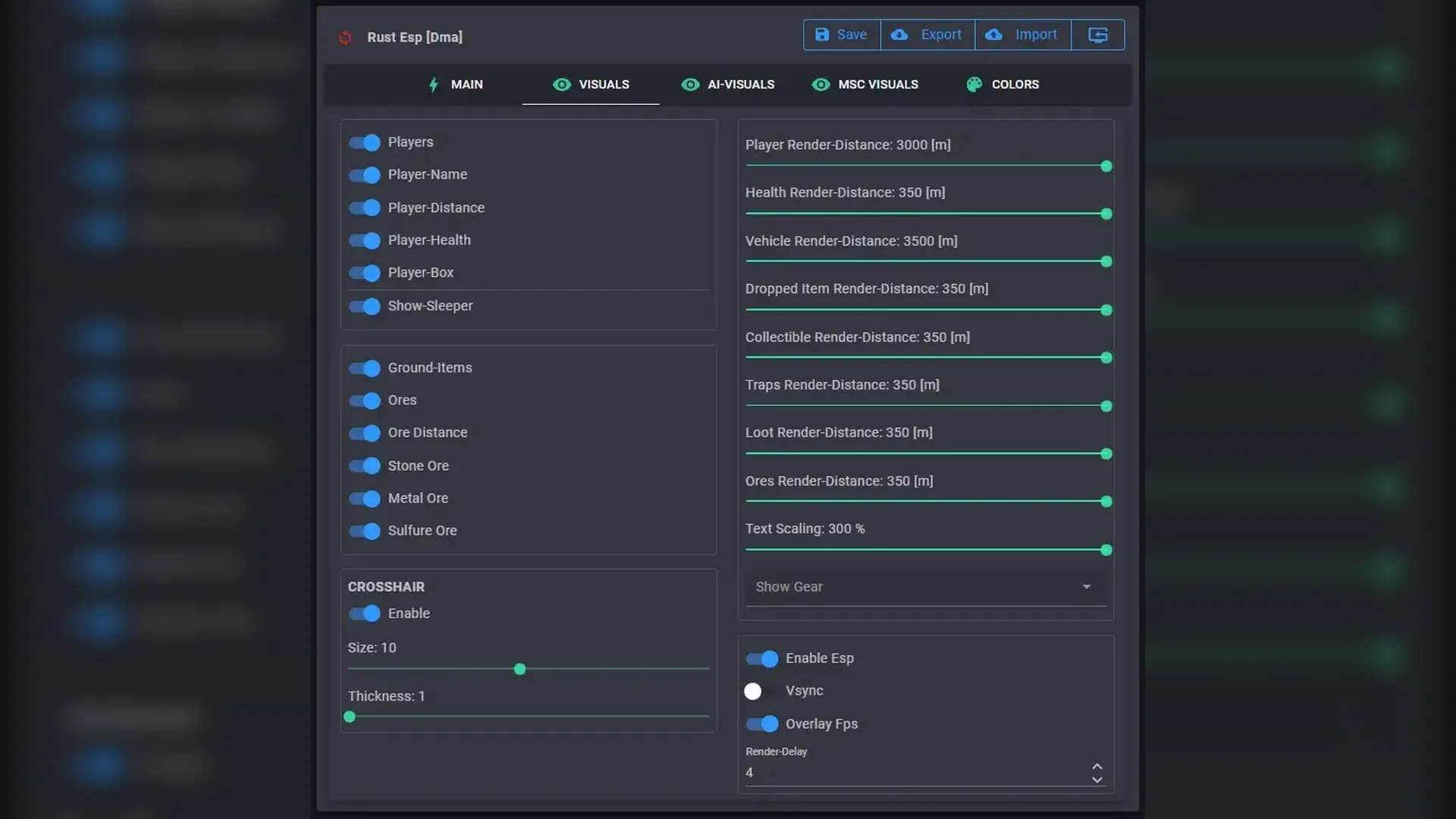Viewport: 1456px width, 819px height.
Task: Click the red Rust logo icon
Action: (x=345, y=38)
